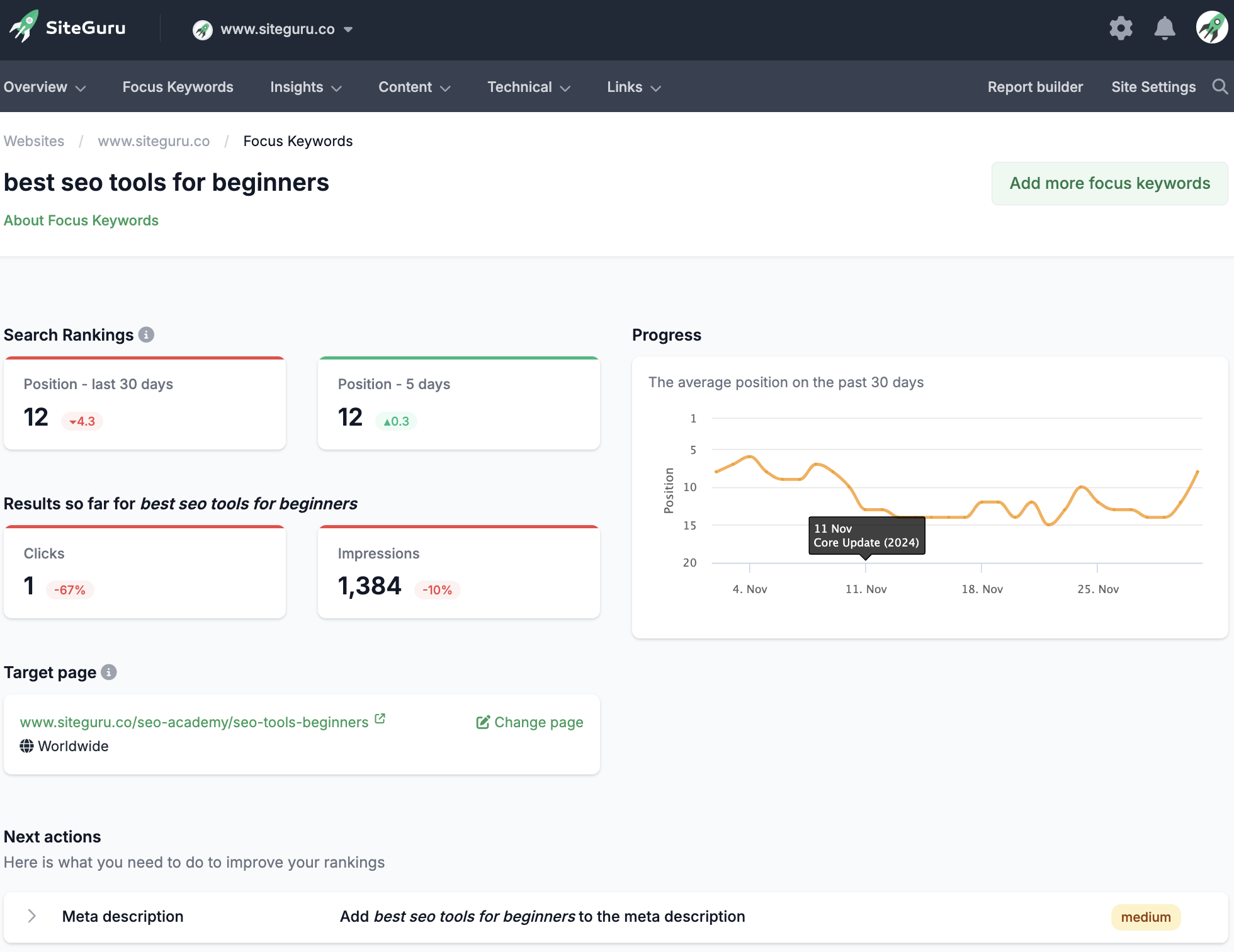Click the SiteGuru rocket logo
This screenshot has height=952, width=1234.
[23, 26]
